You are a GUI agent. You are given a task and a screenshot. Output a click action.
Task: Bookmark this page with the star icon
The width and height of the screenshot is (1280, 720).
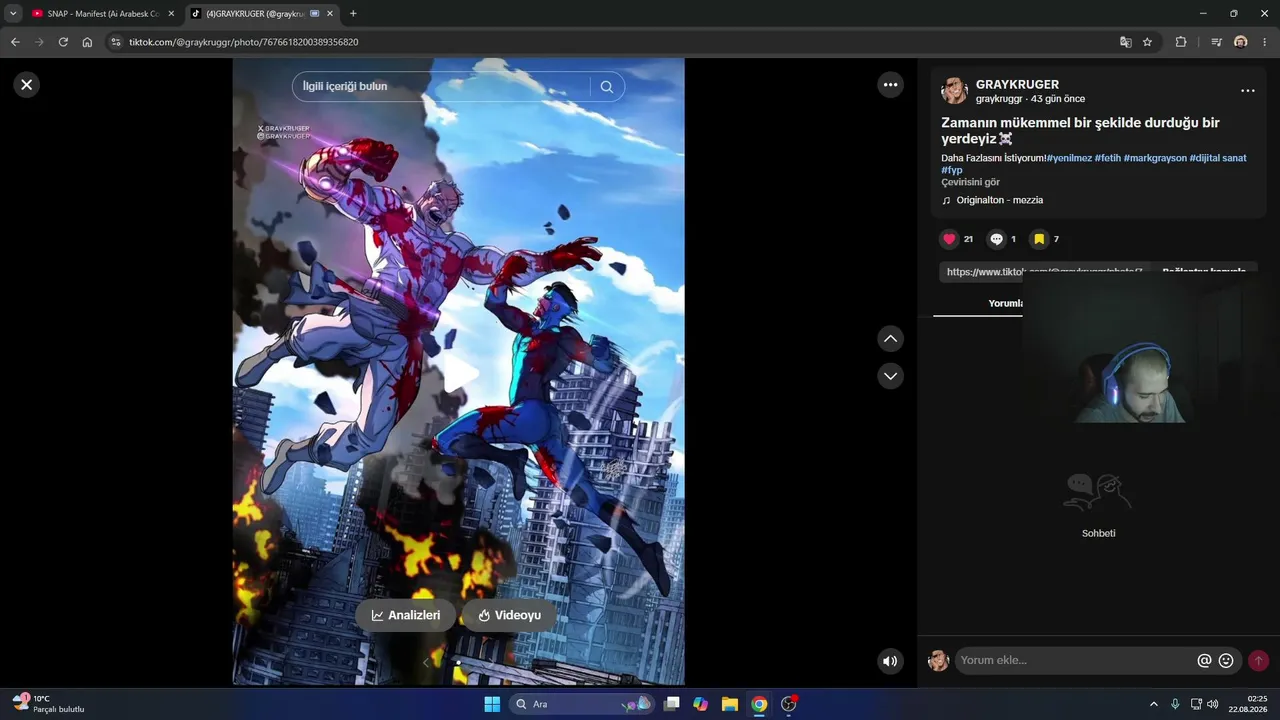1148,42
